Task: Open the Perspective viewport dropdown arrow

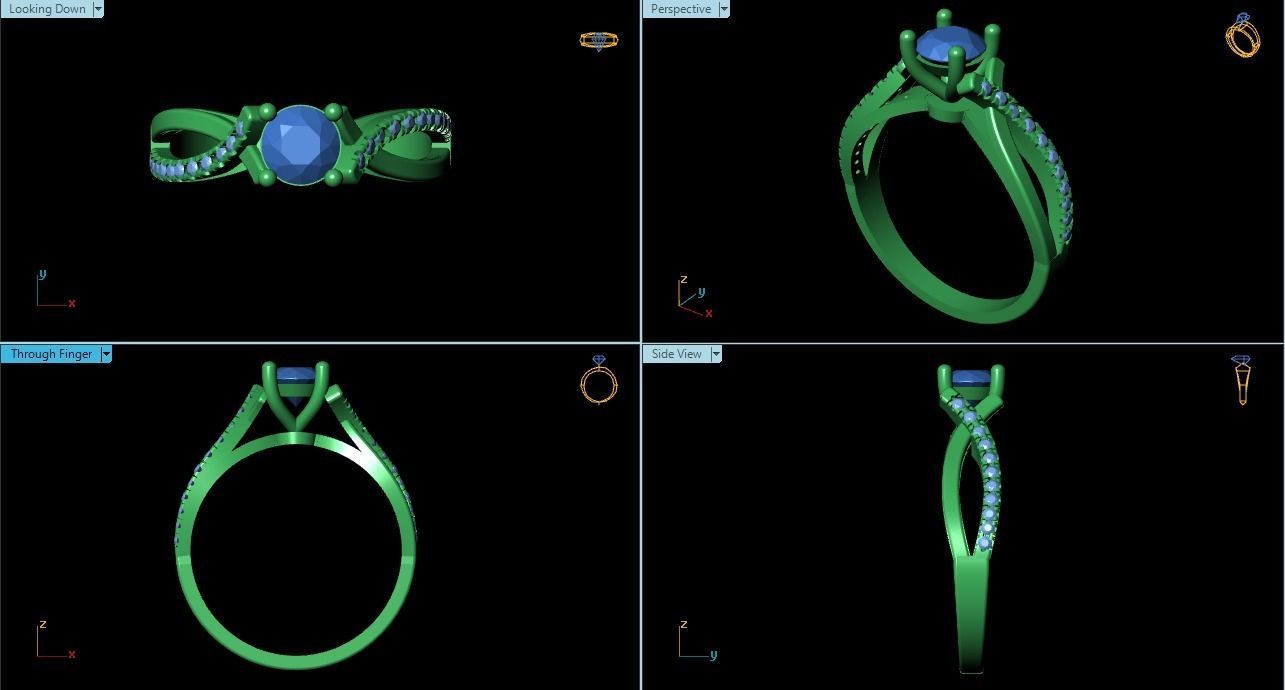Action: [x=724, y=9]
